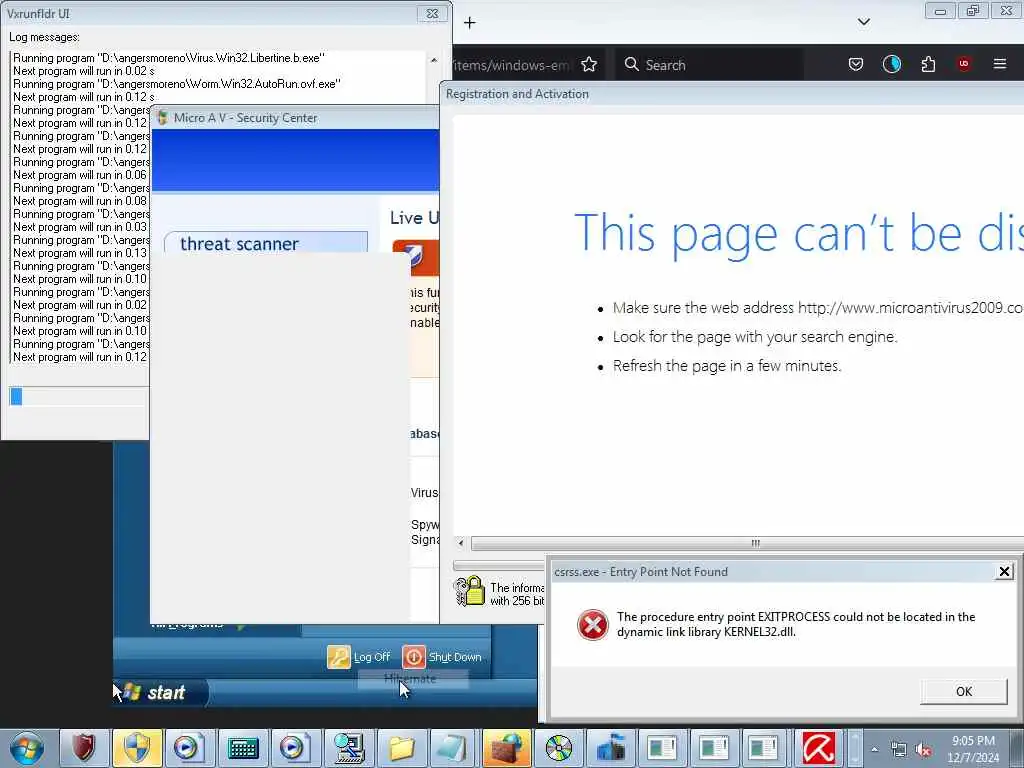The height and width of the screenshot is (768, 1024).
Task: Click log line 'Next program will run in 0.02 s'
Action: click(x=84, y=71)
